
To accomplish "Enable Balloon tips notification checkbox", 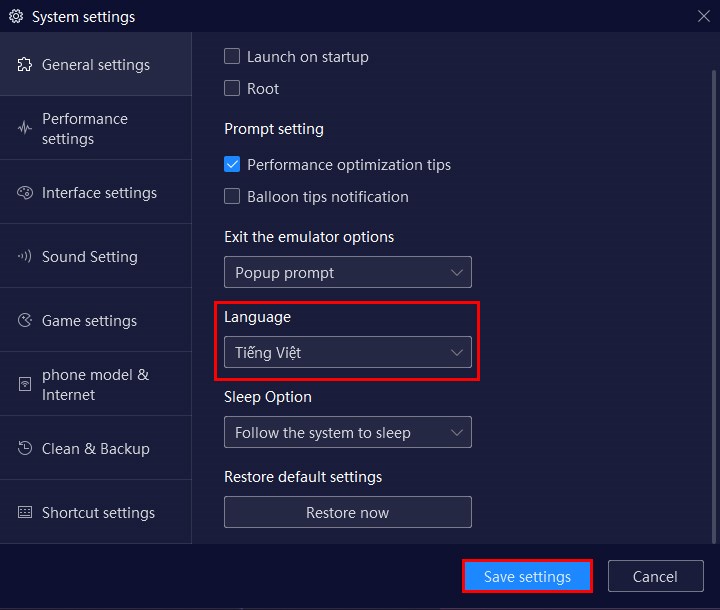I will click(232, 197).
